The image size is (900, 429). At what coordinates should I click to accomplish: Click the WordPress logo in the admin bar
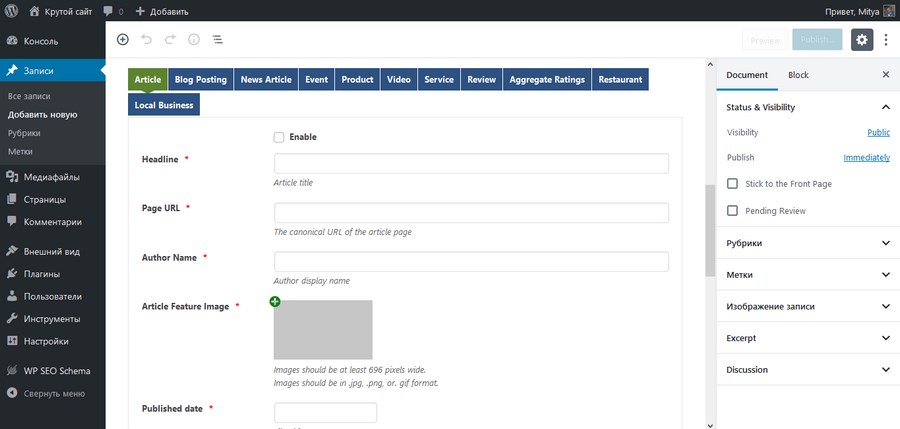click(x=11, y=10)
